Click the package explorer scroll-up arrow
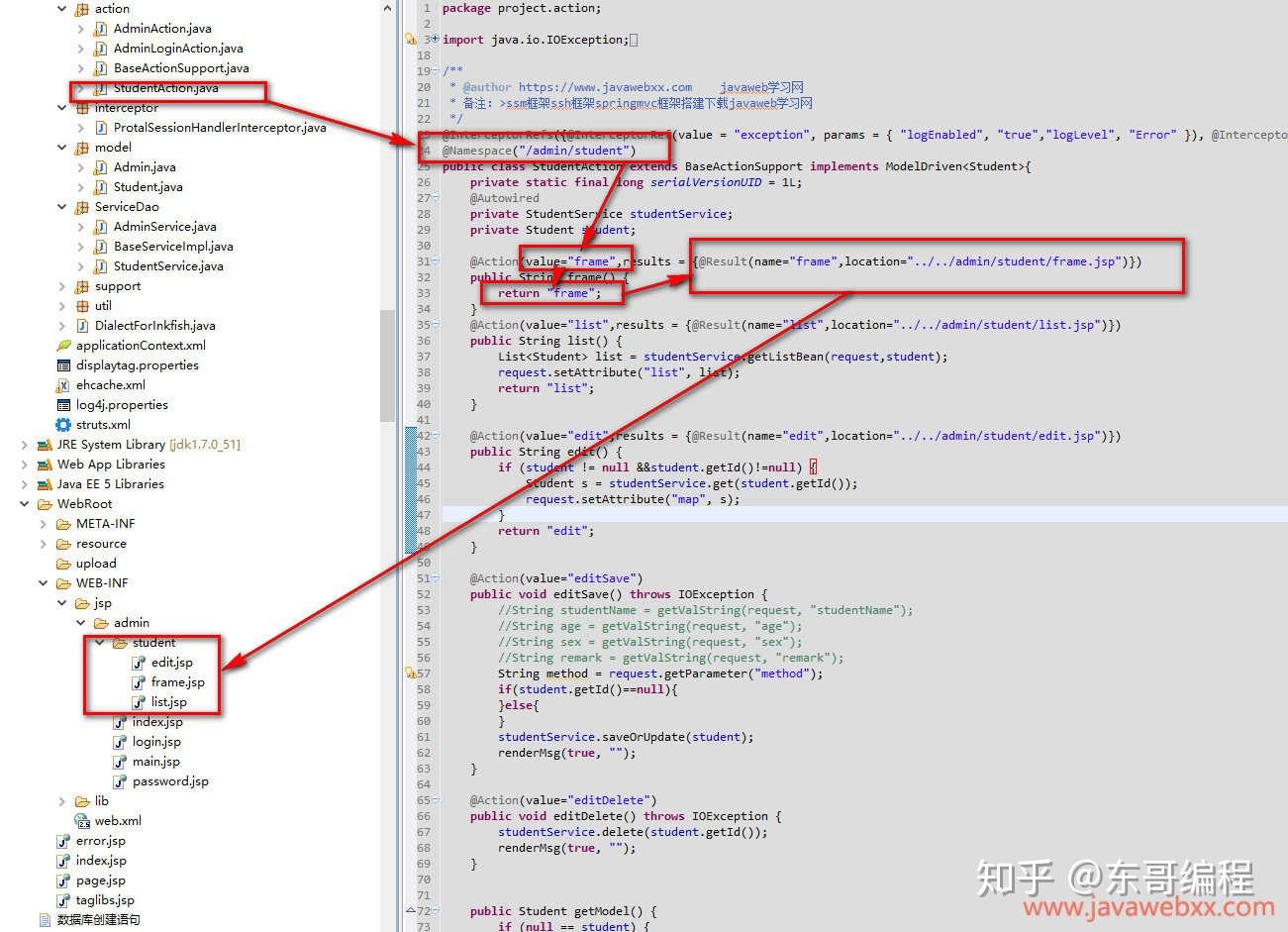This screenshot has width=1288, height=932. pos(387,8)
